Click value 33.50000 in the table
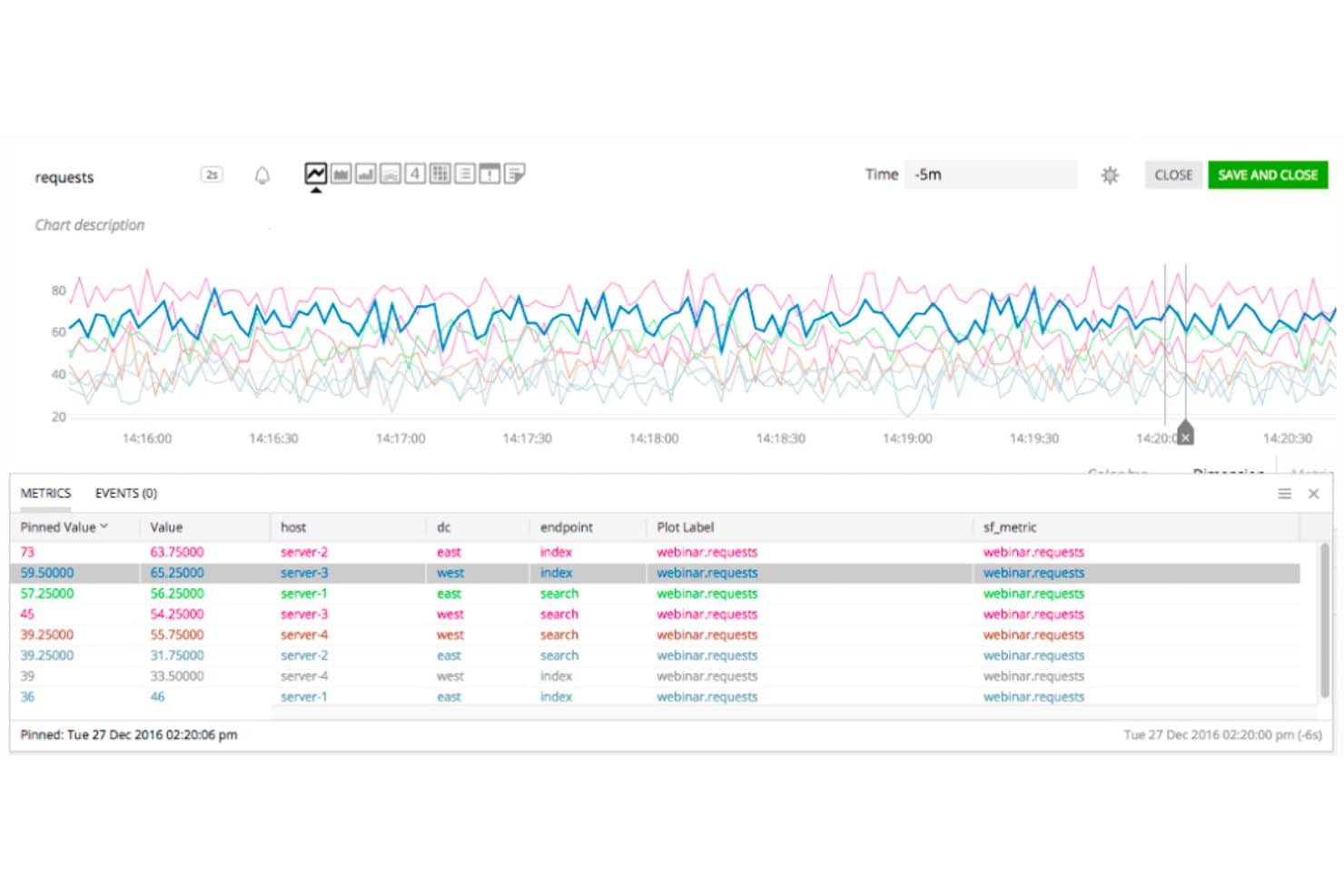 tap(177, 676)
